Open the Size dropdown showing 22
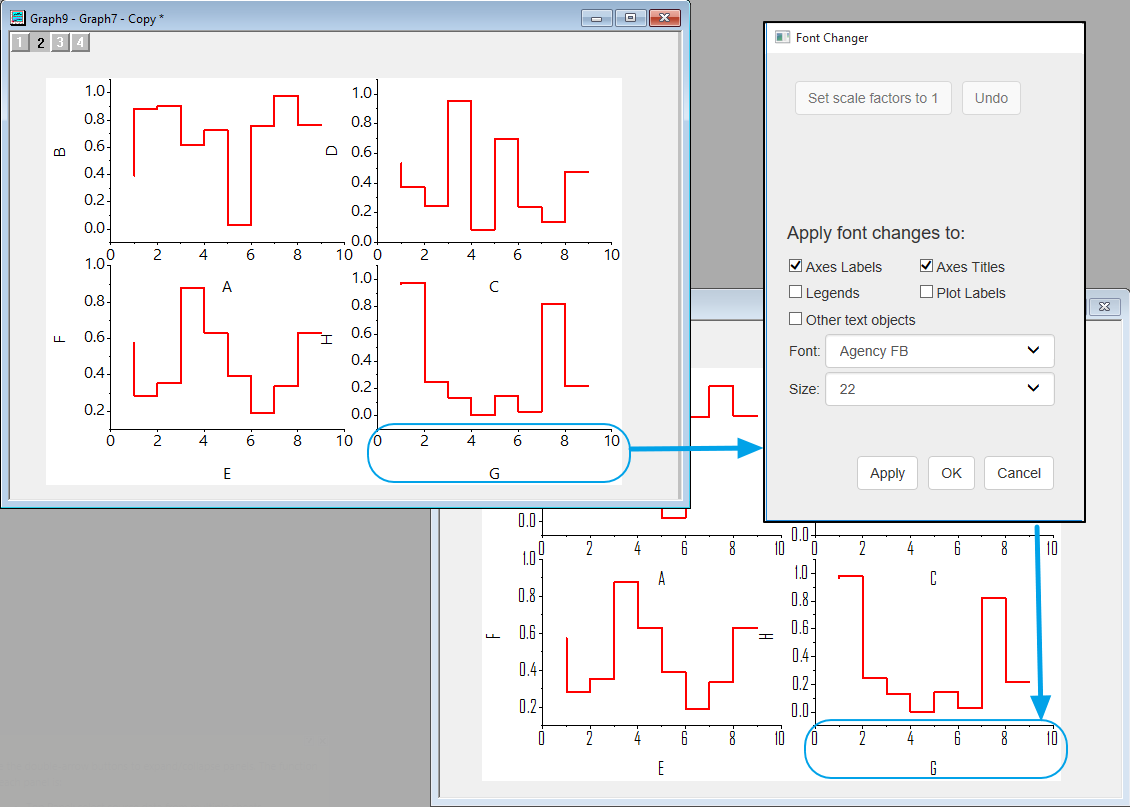This screenshot has height=807, width=1130. pyautogui.click(x=938, y=389)
